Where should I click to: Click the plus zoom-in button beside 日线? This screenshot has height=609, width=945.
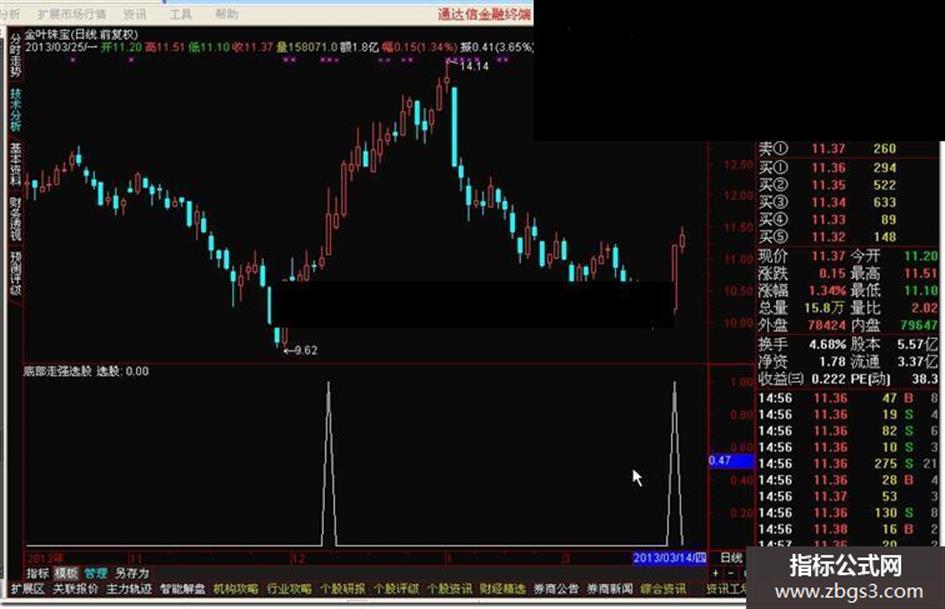click(x=715, y=573)
